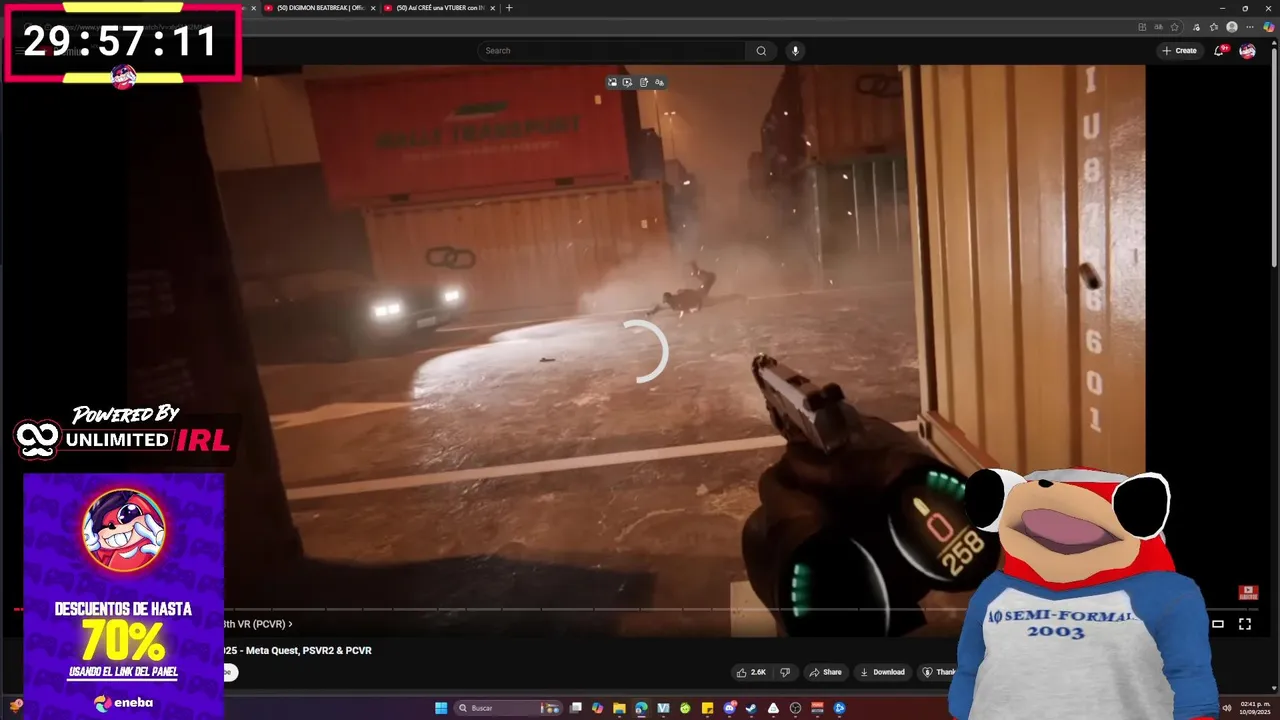Enter fullscreen on the video player
The height and width of the screenshot is (720, 1280).
pyautogui.click(x=1245, y=624)
